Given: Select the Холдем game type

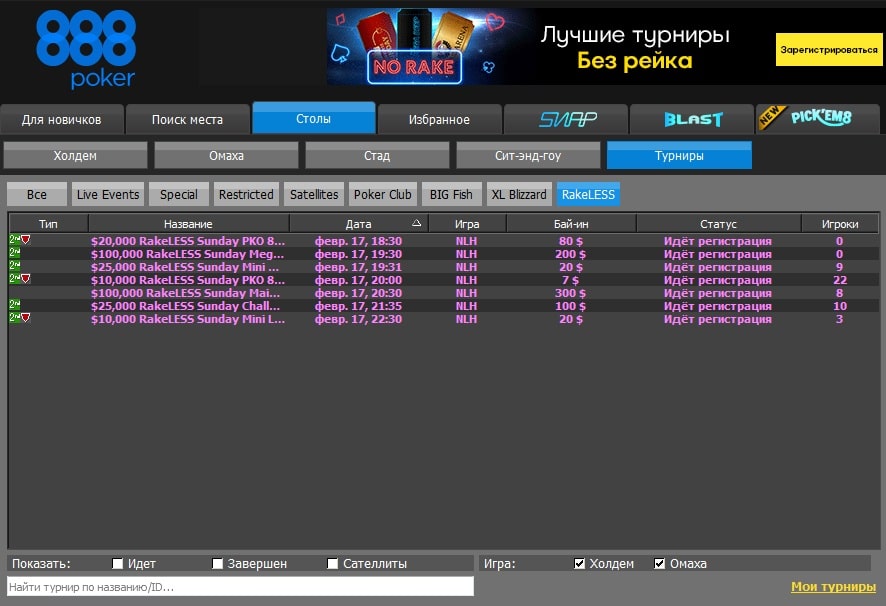Looking at the screenshot, I should (x=75, y=155).
